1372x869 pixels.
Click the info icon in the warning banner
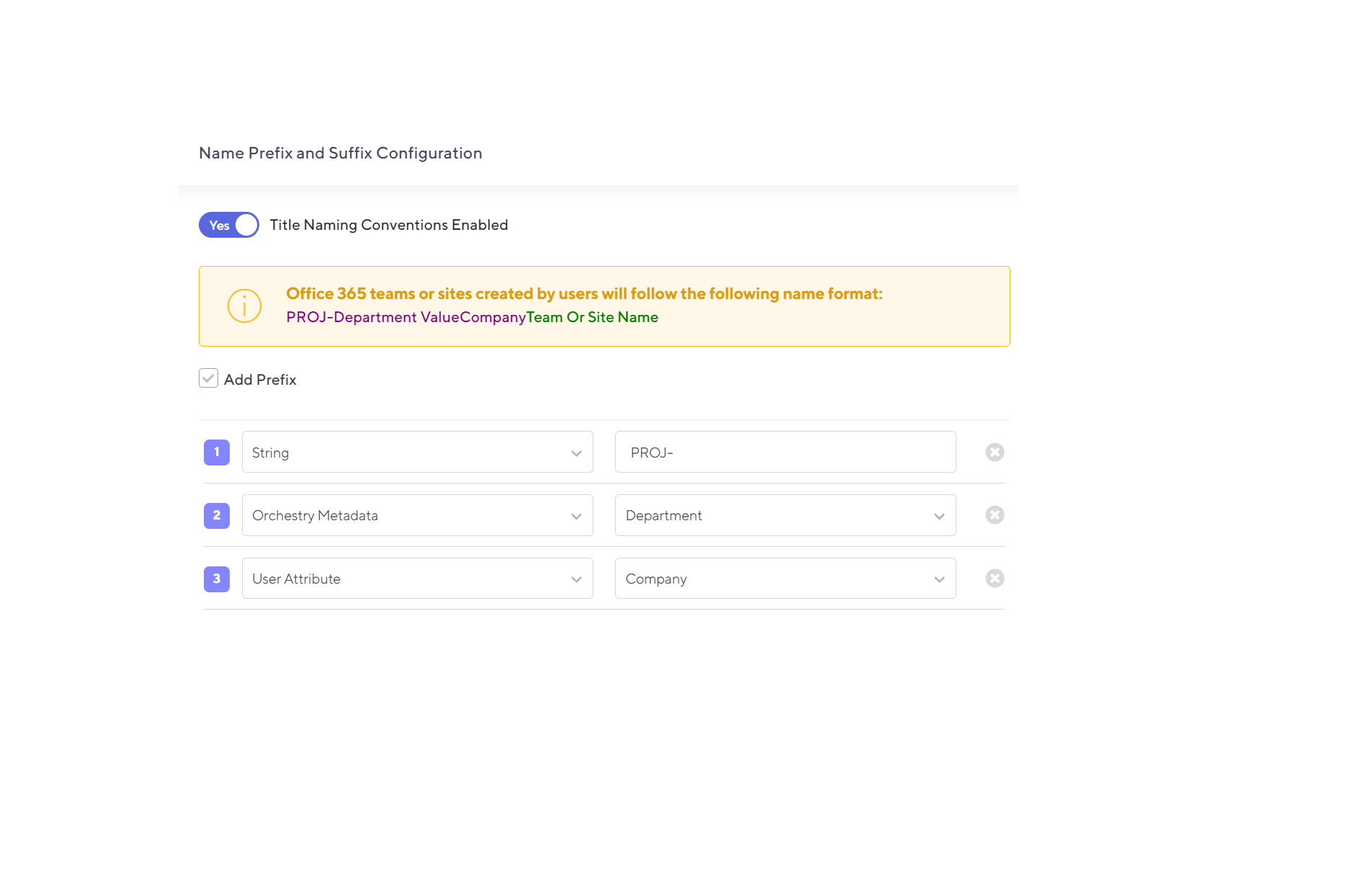point(243,306)
